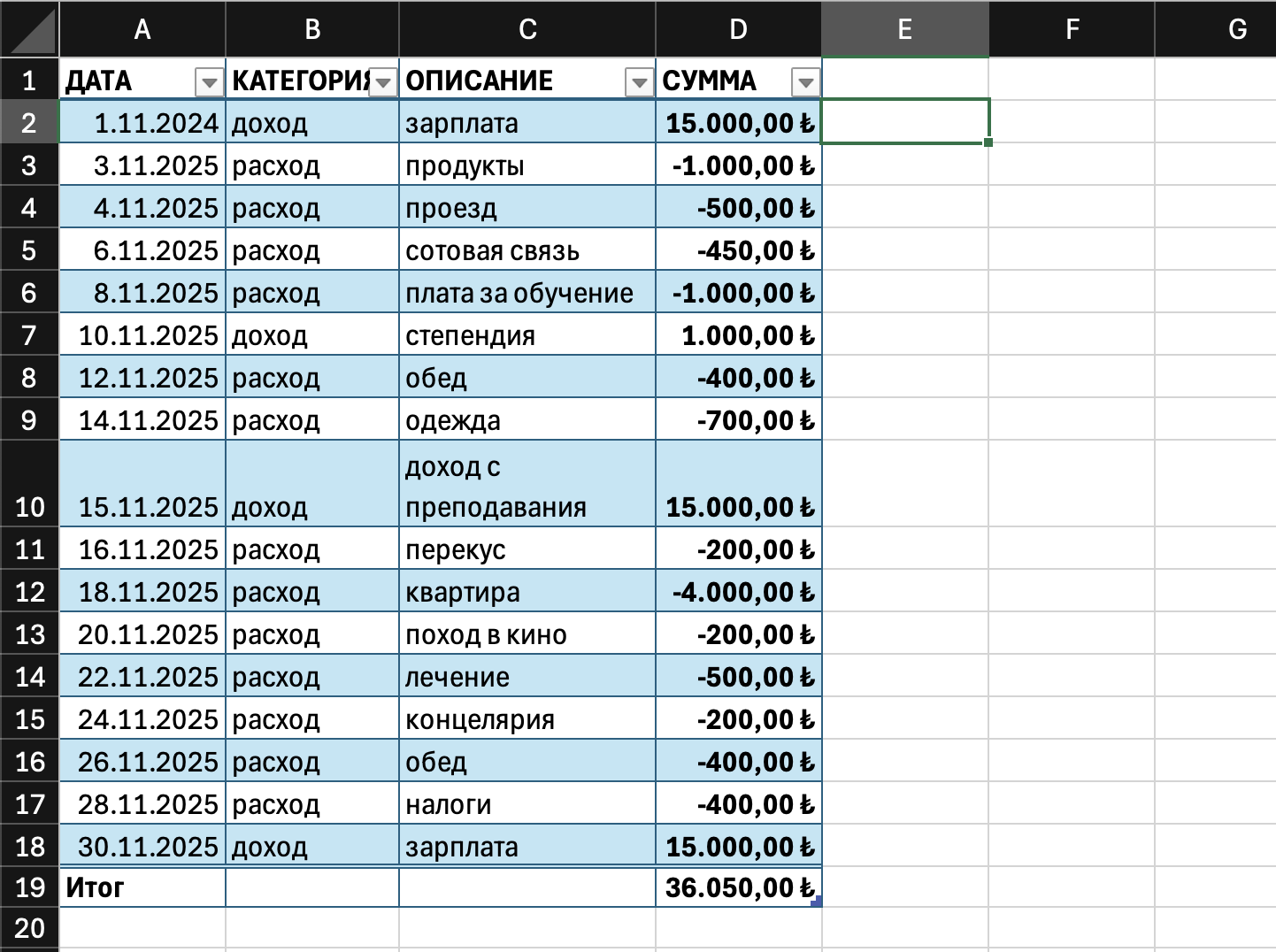The width and height of the screenshot is (1276, 952).
Task: Select row 19 header
Action: 29,887
